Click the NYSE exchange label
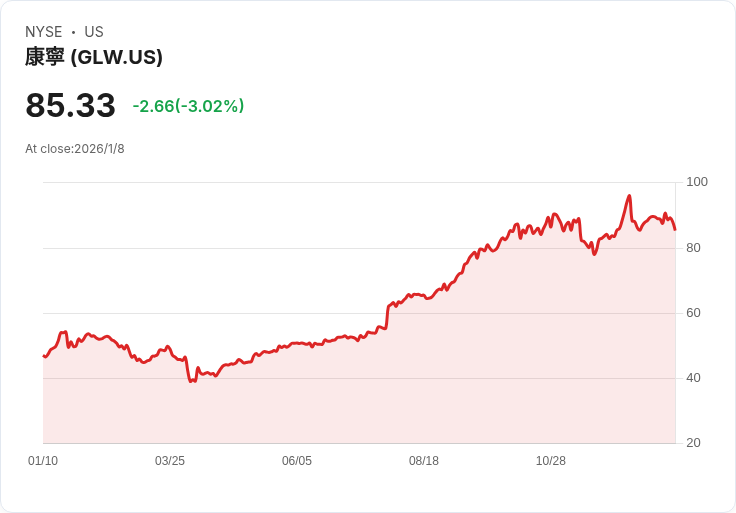 pyautogui.click(x=44, y=32)
